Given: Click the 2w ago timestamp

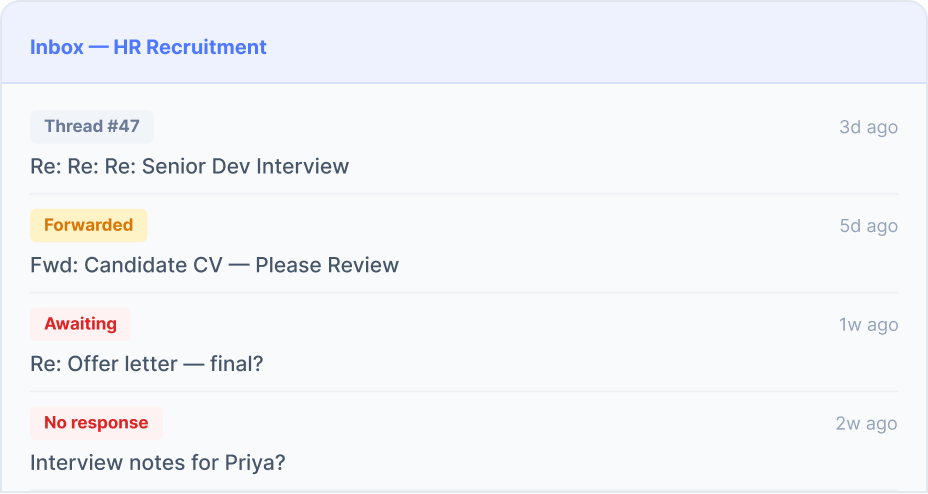Looking at the screenshot, I should (866, 424).
